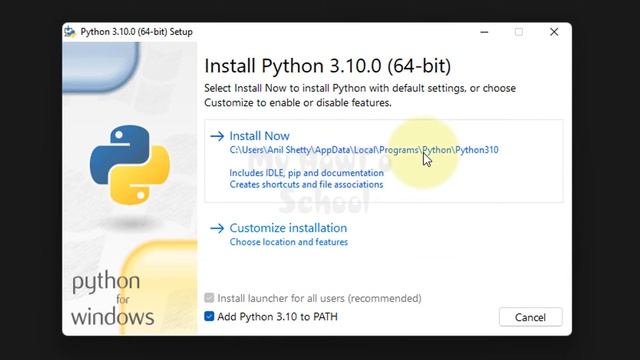
Task: Click 'Choose location and features' text
Action: point(289,242)
